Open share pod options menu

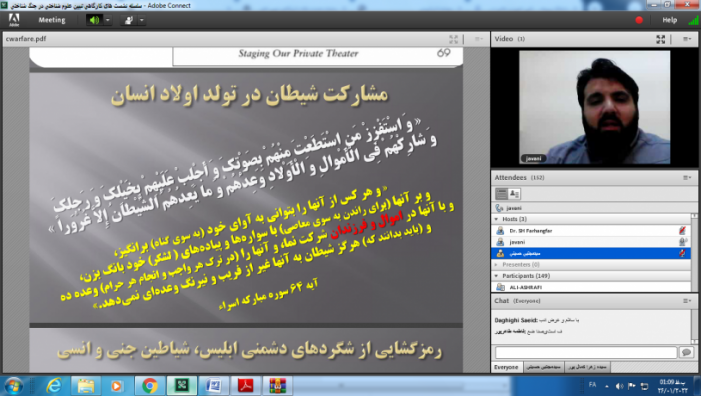pyautogui.click(x=478, y=39)
